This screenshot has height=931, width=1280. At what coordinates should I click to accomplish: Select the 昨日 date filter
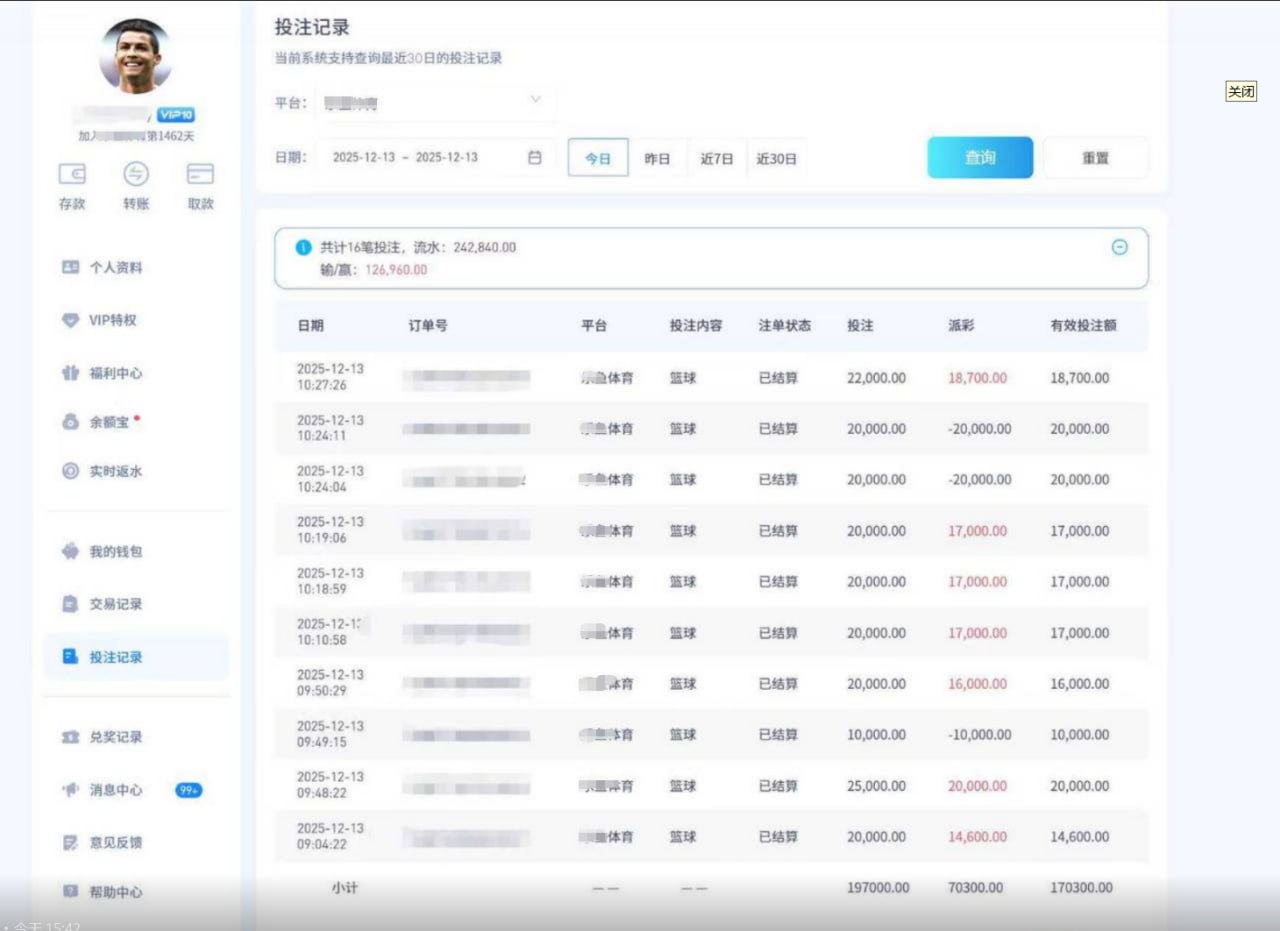coord(657,158)
